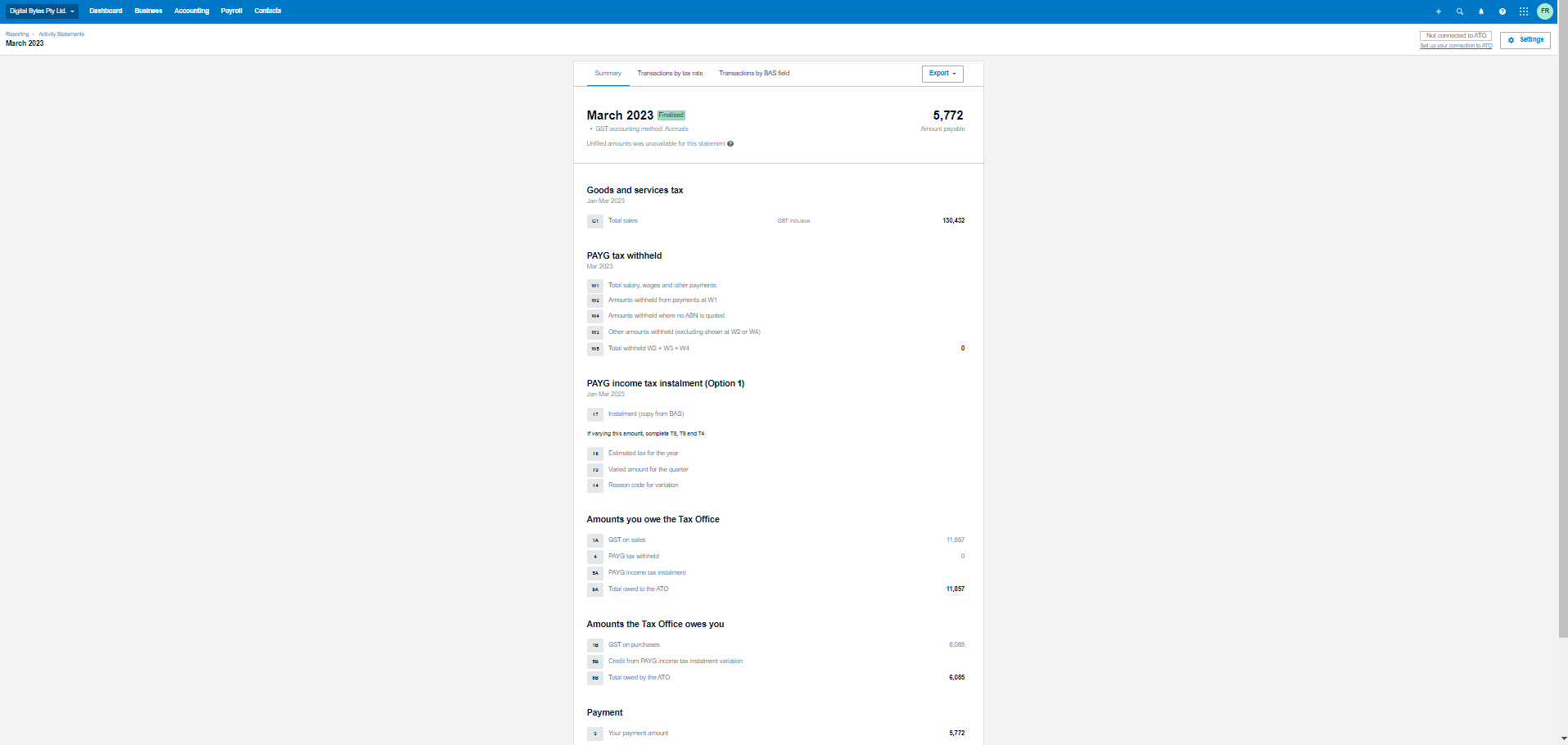
Task: Open the apps grid menu
Action: point(1523,11)
